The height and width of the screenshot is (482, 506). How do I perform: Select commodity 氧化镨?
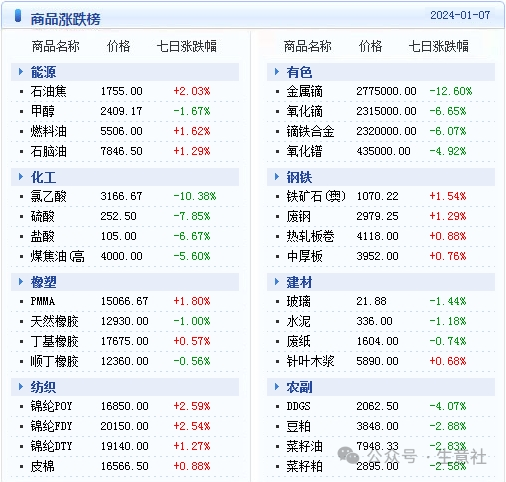[305, 151]
